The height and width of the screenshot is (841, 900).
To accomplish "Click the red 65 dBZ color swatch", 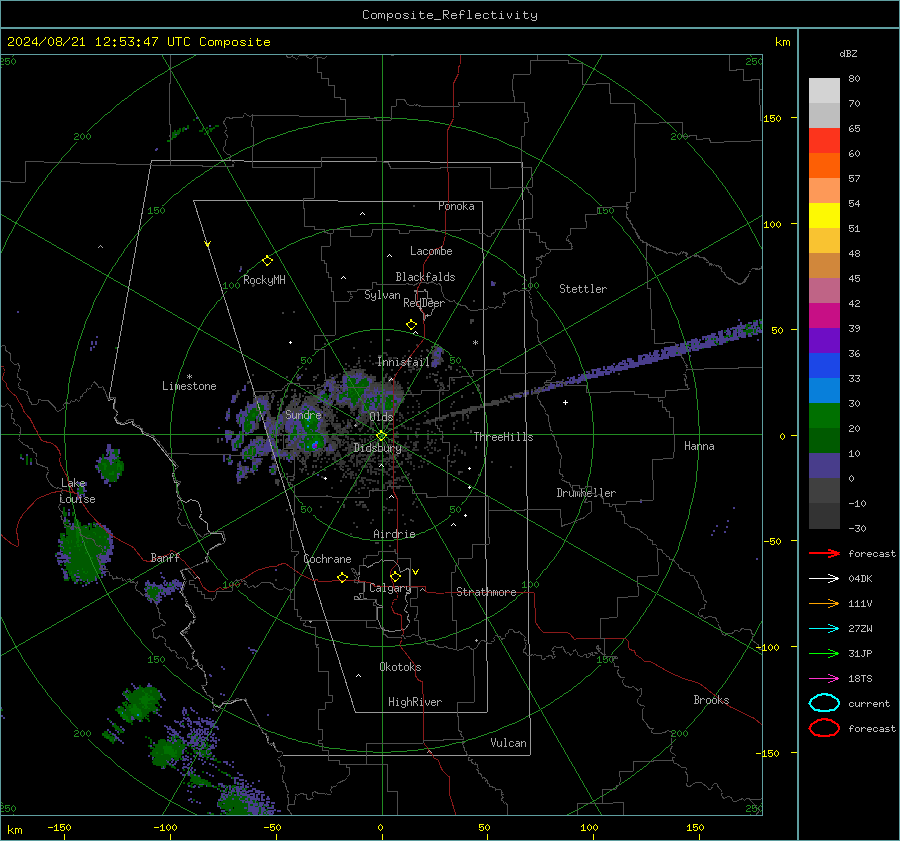I will [x=824, y=140].
